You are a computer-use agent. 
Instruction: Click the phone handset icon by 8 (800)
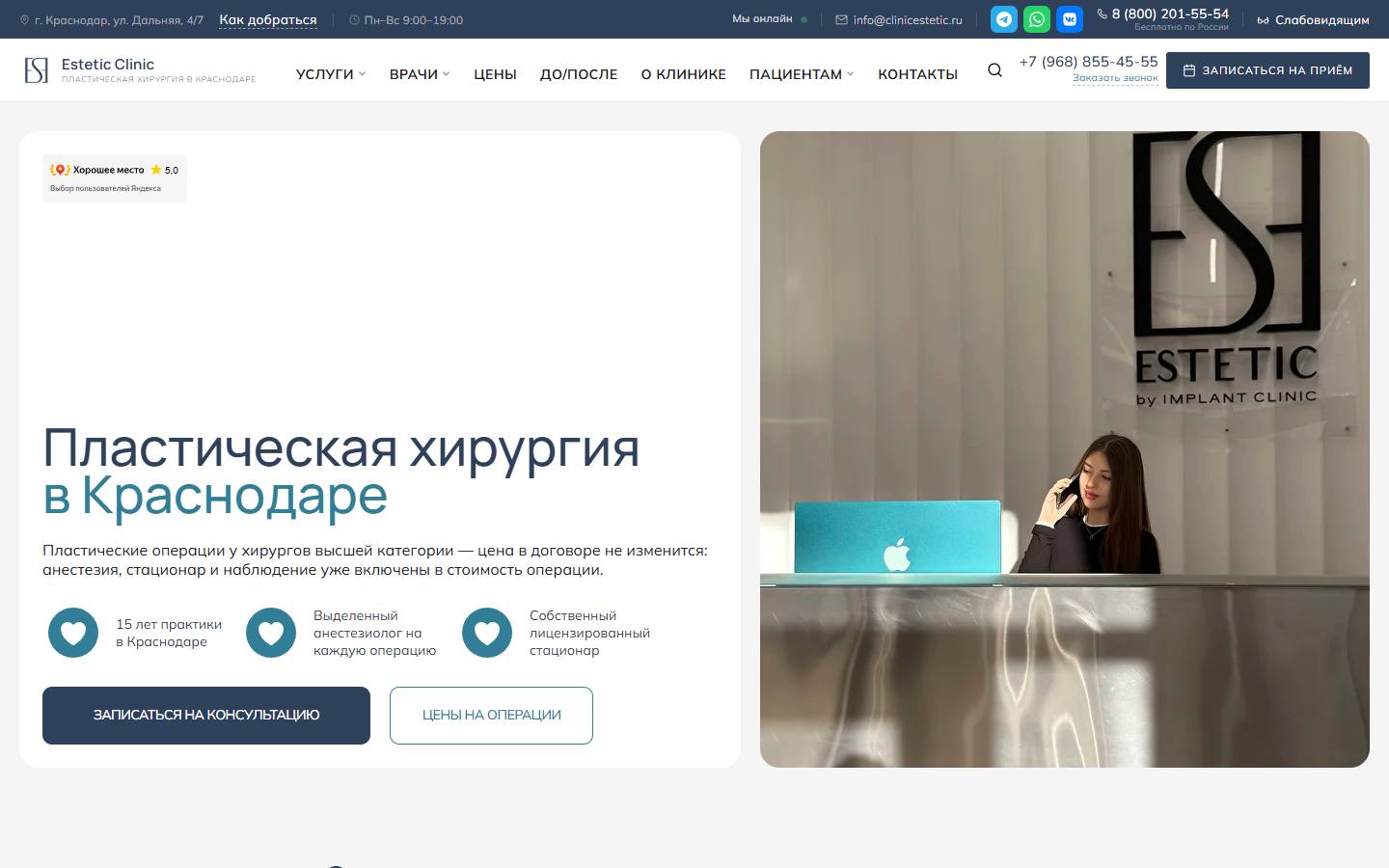[1102, 14]
